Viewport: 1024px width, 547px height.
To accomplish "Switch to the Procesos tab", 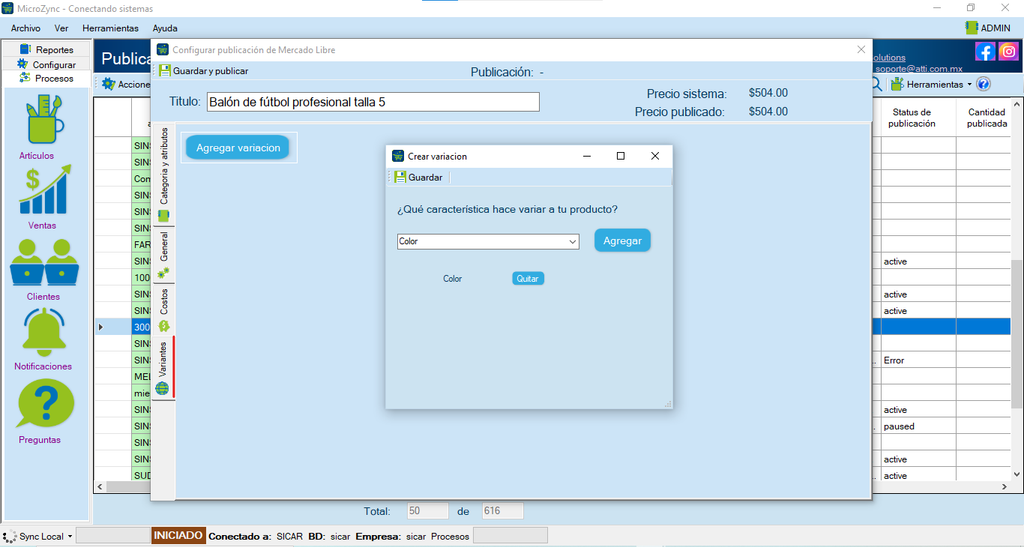I will [46, 78].
